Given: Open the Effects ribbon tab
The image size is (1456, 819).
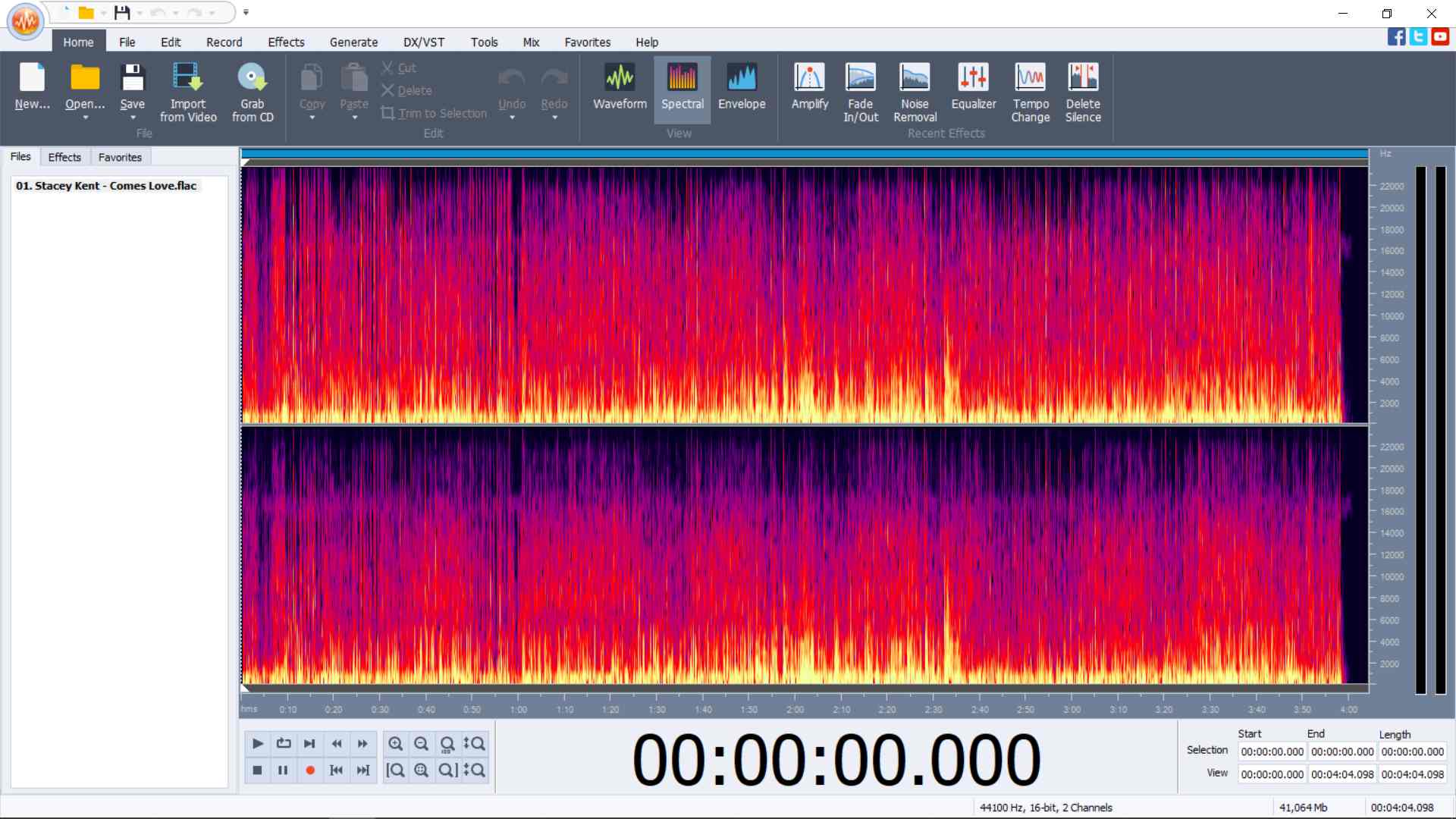Looking at the screenshot, I should (285, 42).
